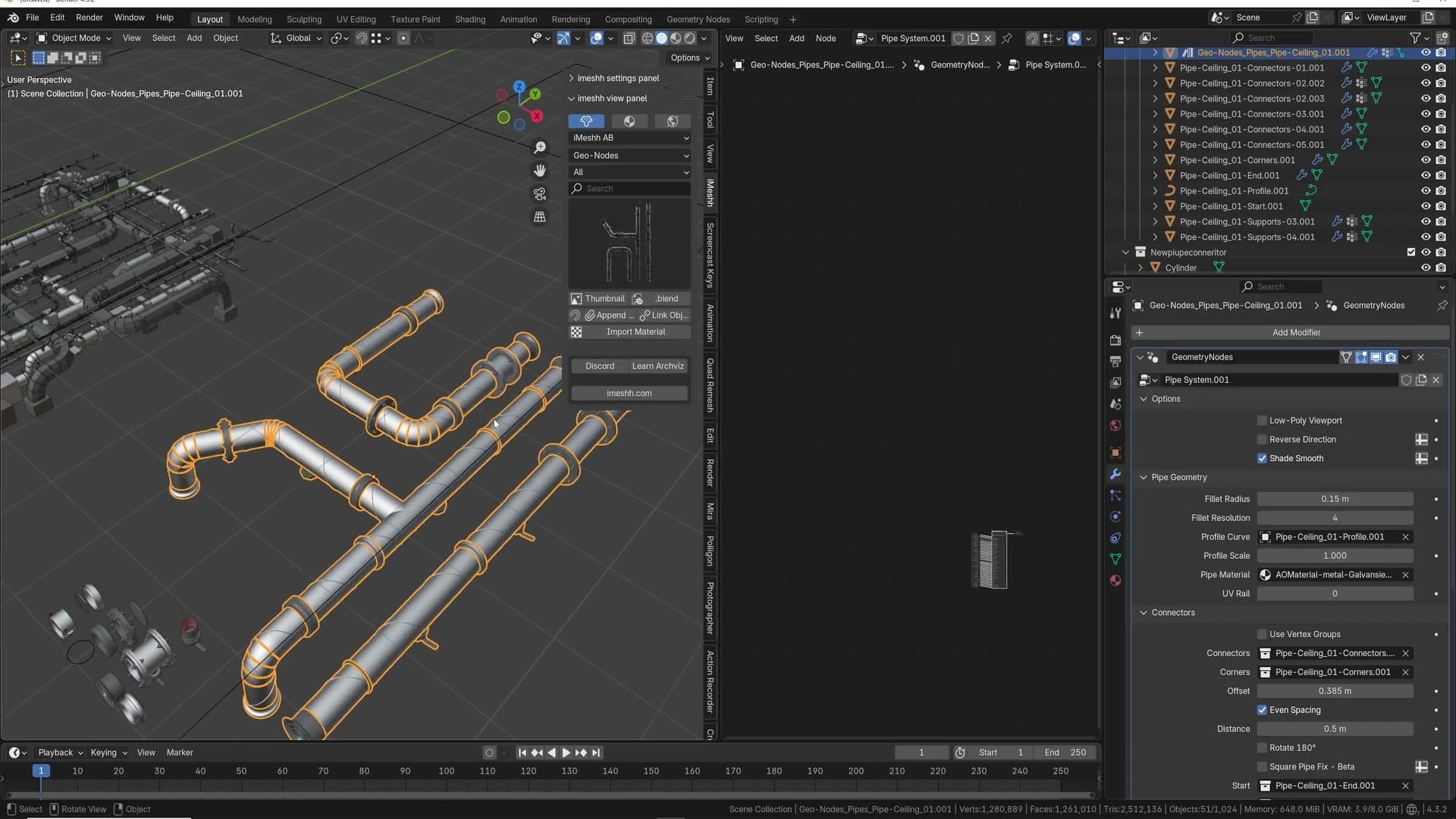1456x819 pixels.
Task: Open the iMeshh AB dropdown
Action: (629, 138)
